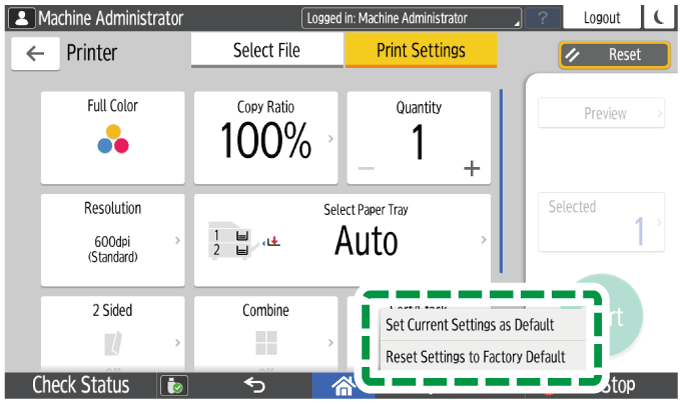Open the Full Color mode tile

112,138
